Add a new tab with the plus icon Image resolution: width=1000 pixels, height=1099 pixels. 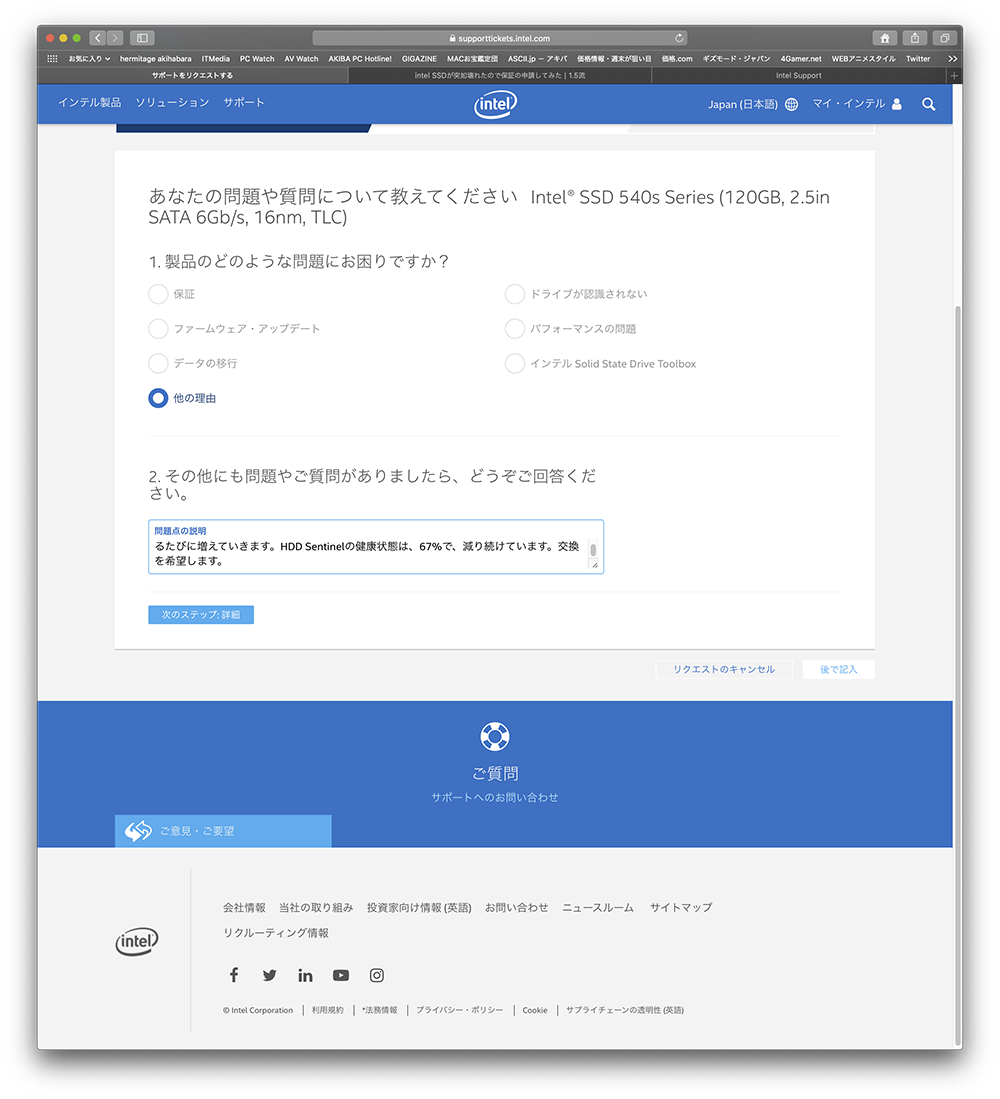tap(954, 76)
